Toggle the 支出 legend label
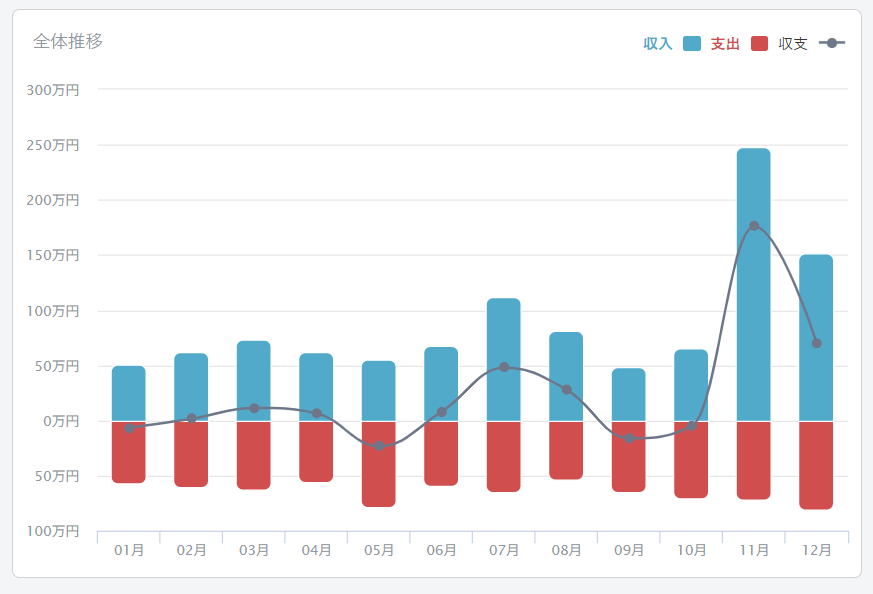This screenshot has height=594, width=873. point(725,44)
